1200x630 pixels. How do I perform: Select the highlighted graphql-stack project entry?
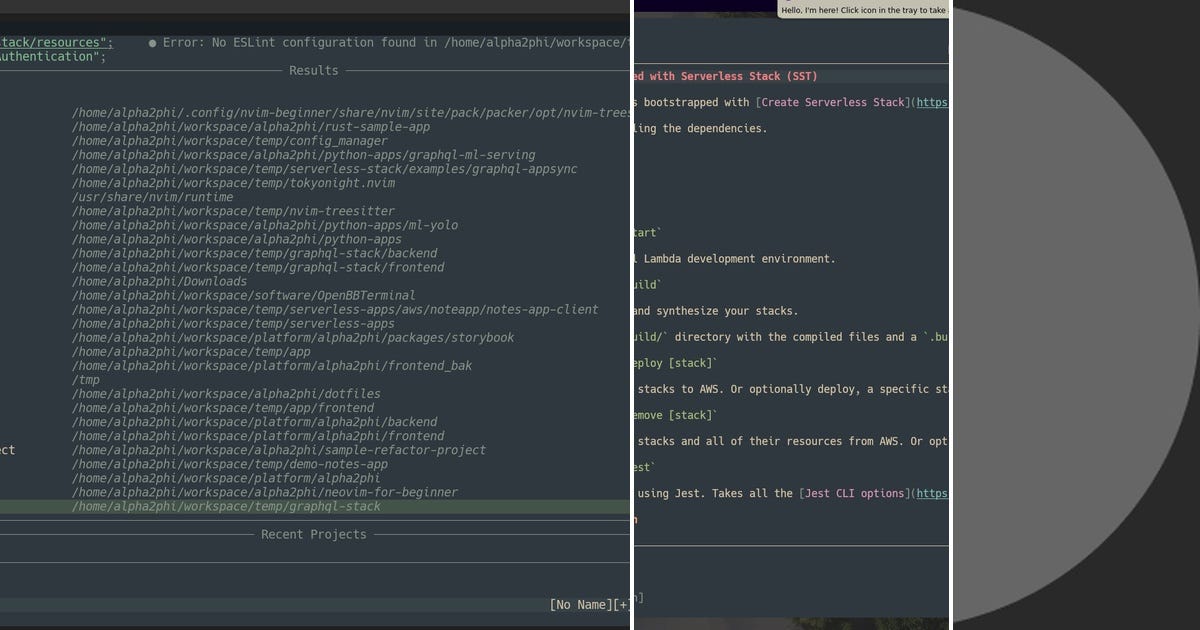coord(226,506)
